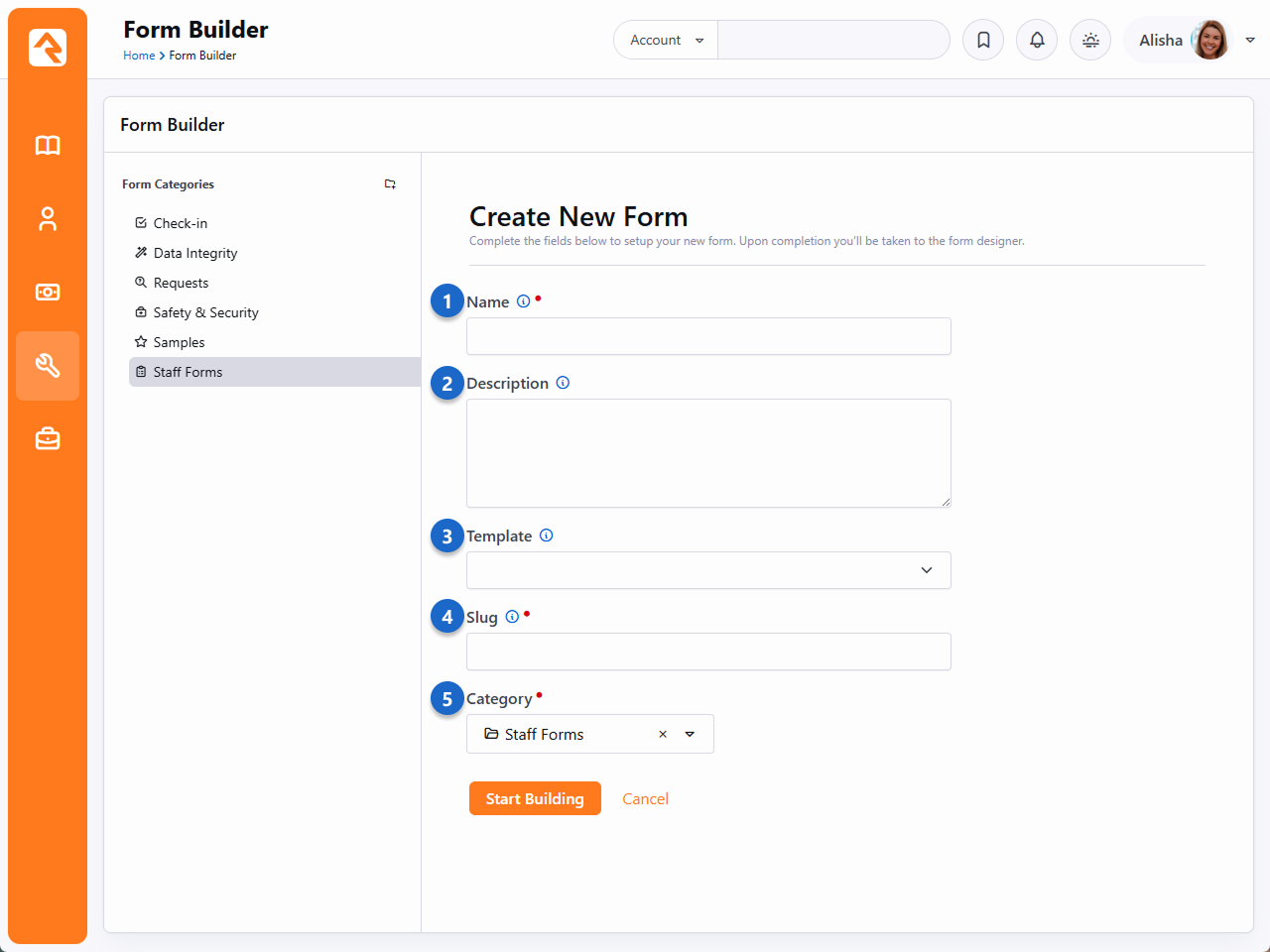The height and width of the screenshot is (952, 1270).
Task: Show info tooltip next to Name label
Action: [x=523, y=301]
